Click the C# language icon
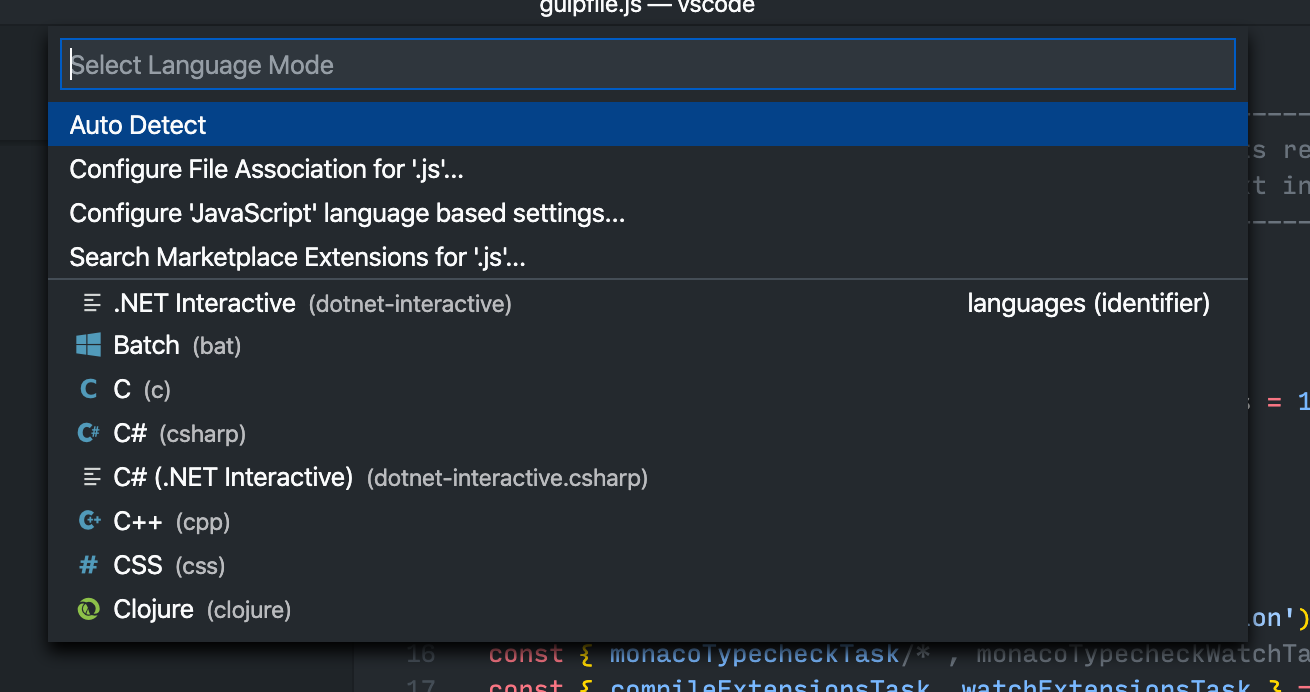This screenshot has height=692, width=1310. tap(88, 433)
